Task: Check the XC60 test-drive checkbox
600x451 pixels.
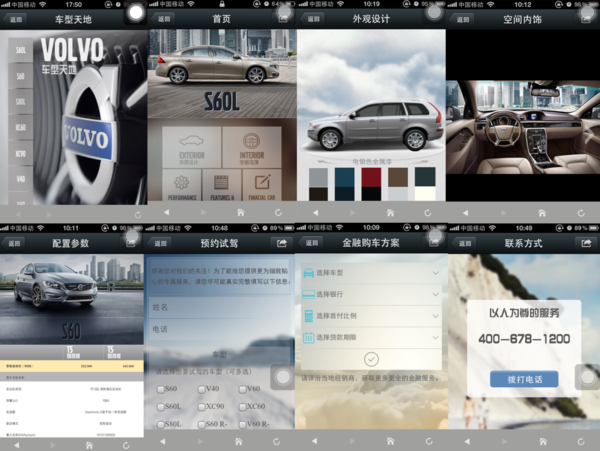Action: tap(242, 407)
